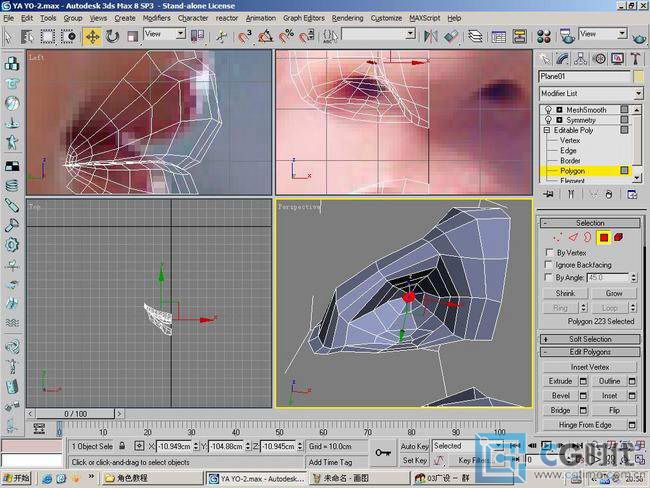This screenshot has width=650, height=488.
Task: Open Render Scene dialog teapot icon
Action: (567, 37)
